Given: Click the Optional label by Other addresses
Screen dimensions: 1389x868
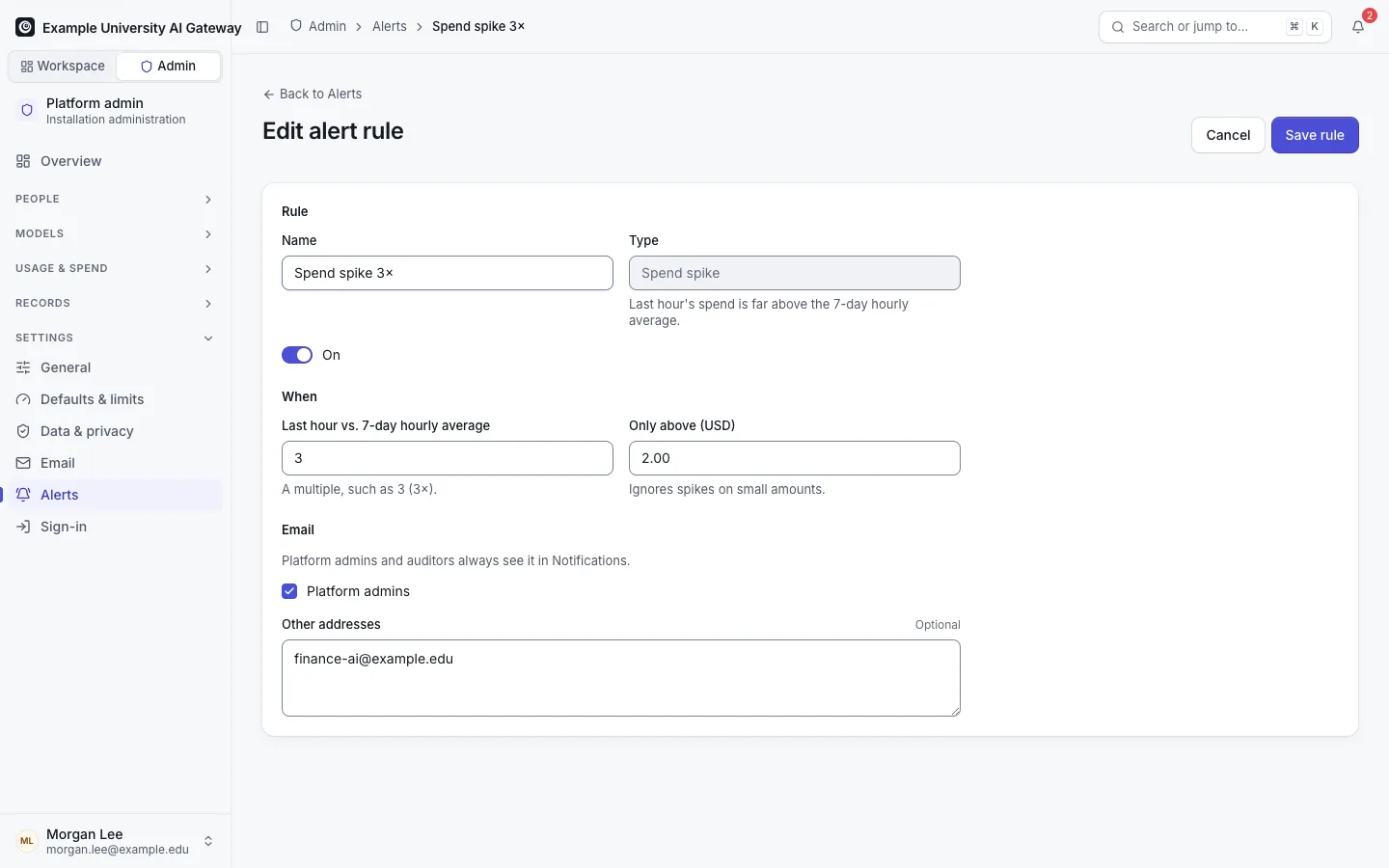Looking at the screenshot, I should click(938, 625).
